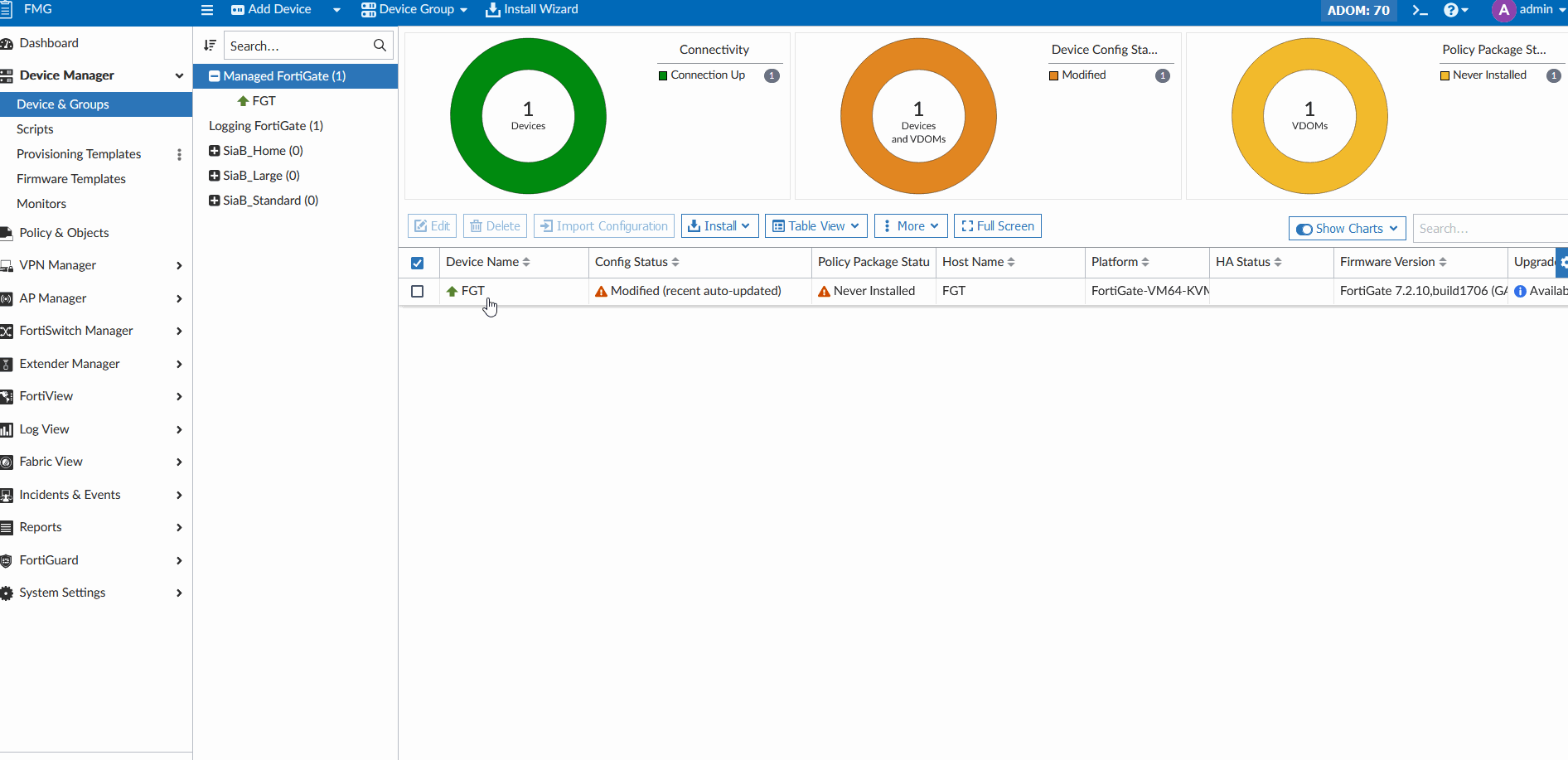Click the FortiView icon
The height and width of the screenshot is (760, 1568).
(x=7, y=396)
